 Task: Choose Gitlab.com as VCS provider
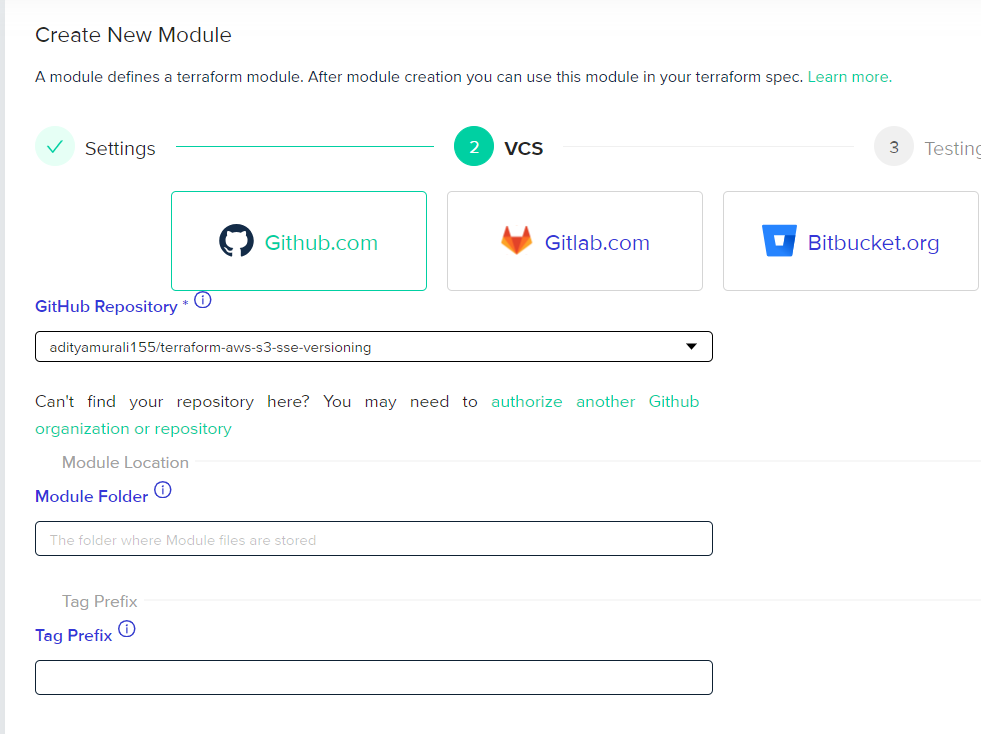click(575, 241)
